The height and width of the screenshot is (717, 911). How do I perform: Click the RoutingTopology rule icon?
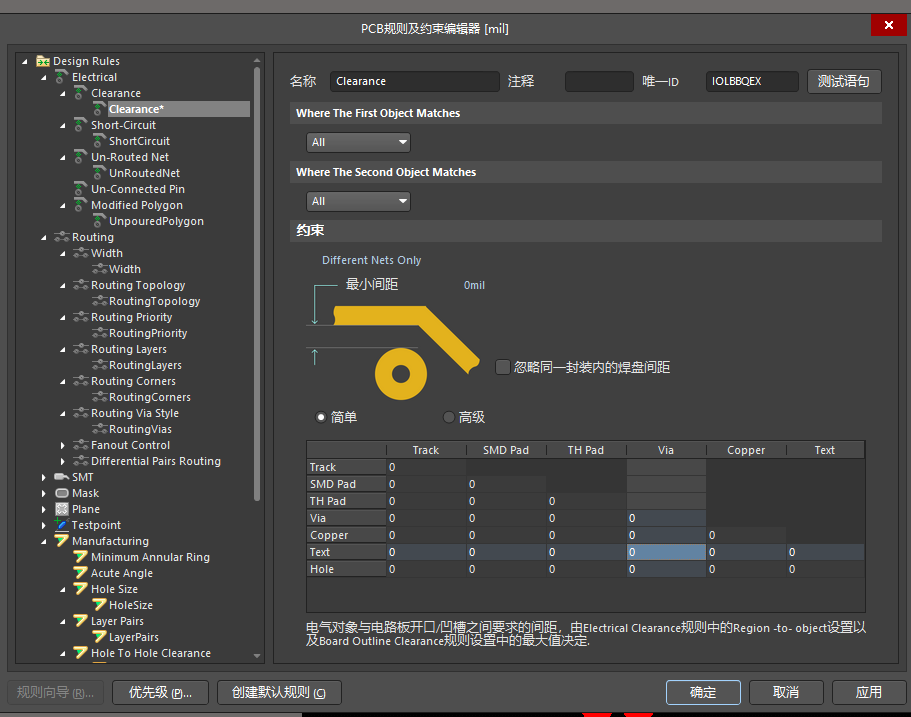point(100,300)
